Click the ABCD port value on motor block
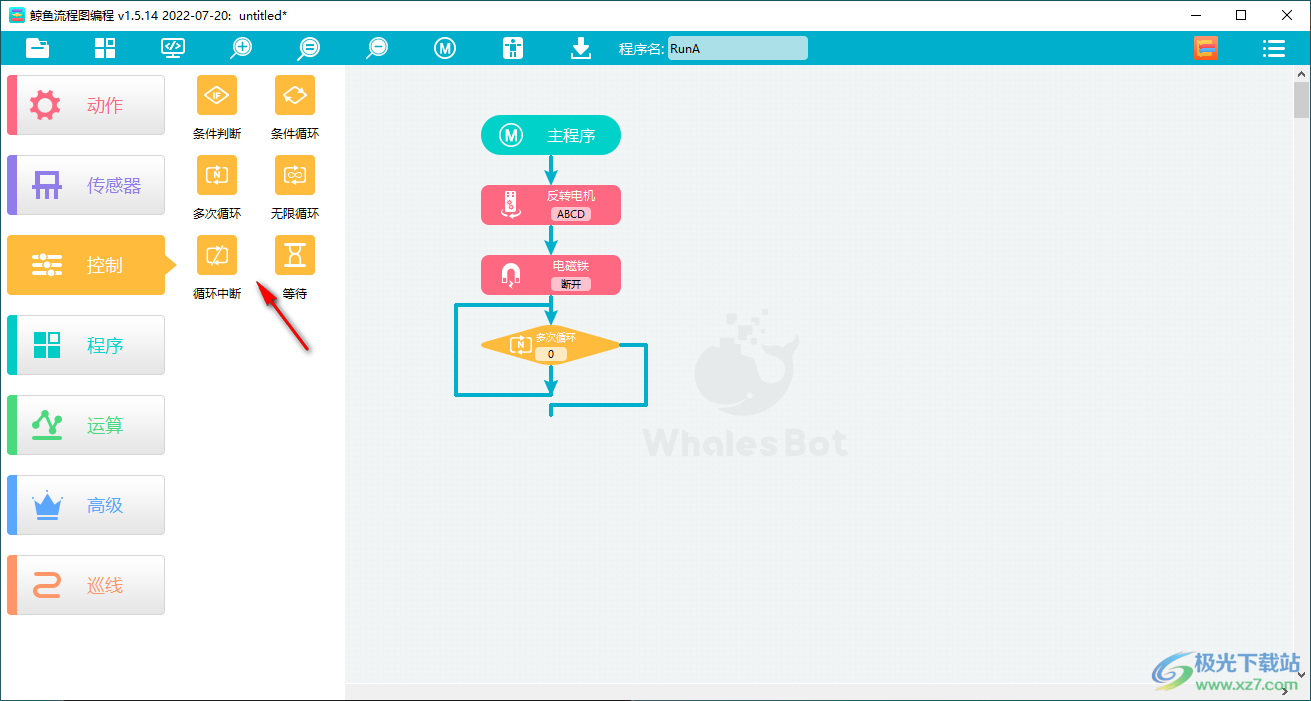The image size is (1311, 701). (570, 214)
